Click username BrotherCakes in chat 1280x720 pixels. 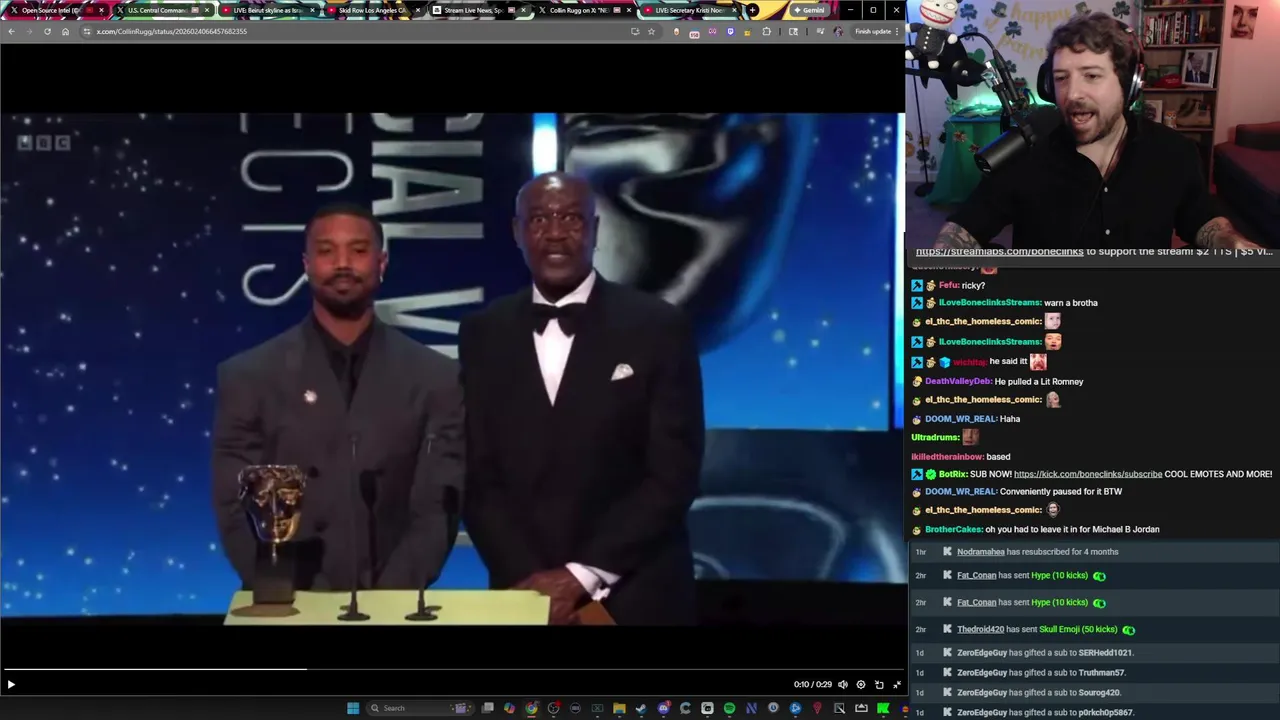pyautogui.click(x=954, y=529)
